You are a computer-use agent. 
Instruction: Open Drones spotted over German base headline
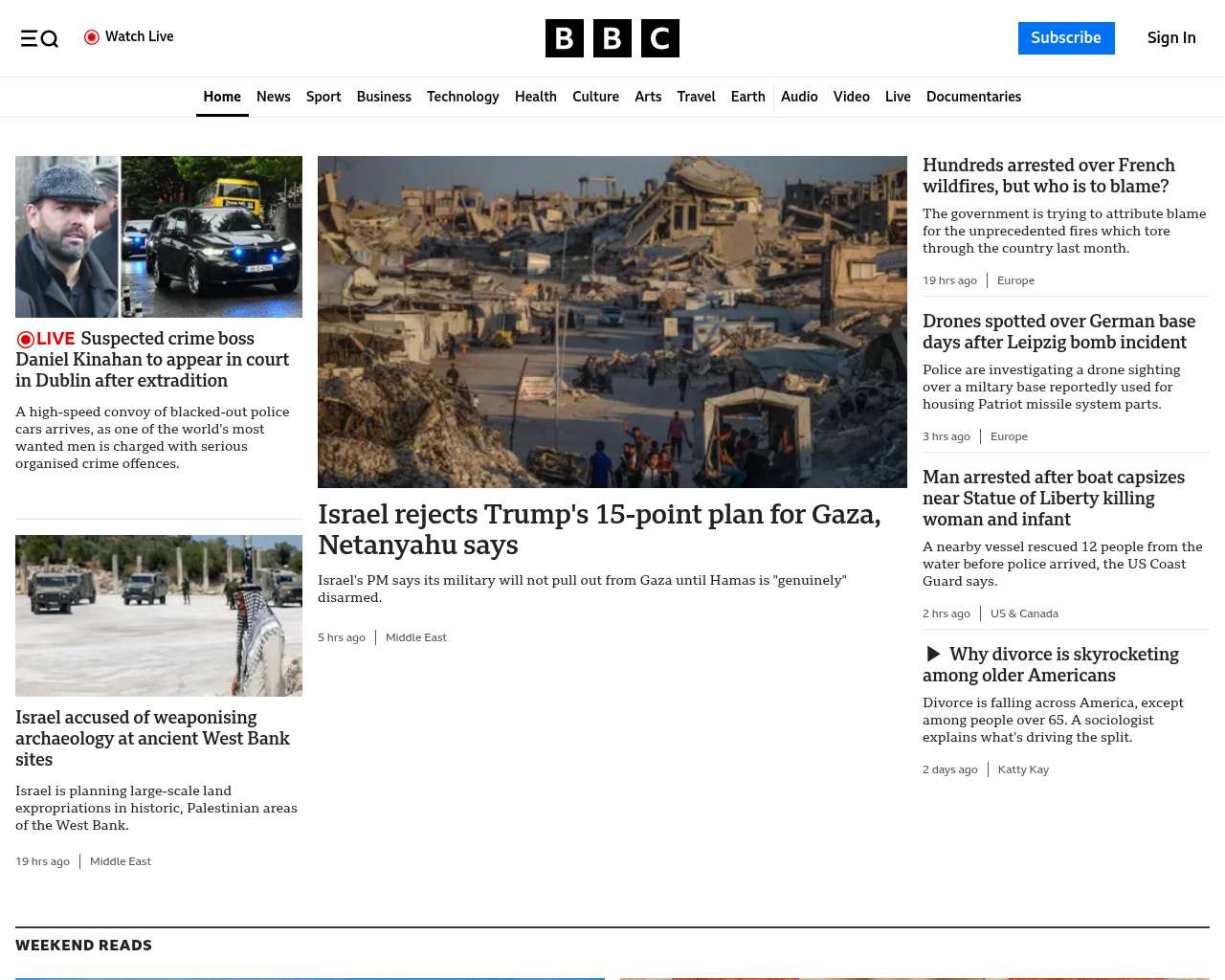[1058, 332]
